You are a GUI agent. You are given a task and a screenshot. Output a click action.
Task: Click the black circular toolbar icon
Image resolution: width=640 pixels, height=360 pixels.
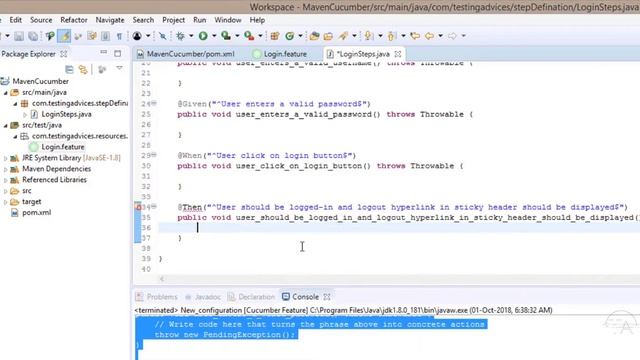point(137,36)
